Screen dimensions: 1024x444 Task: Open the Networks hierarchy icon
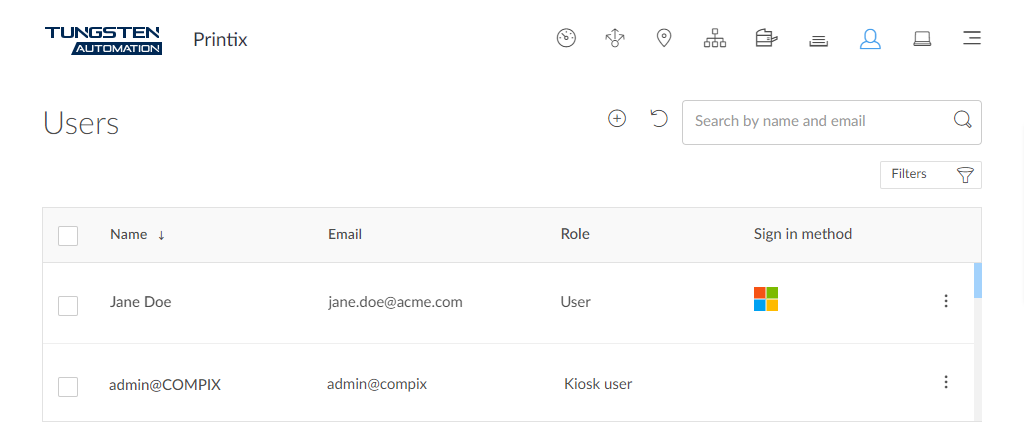(714, 39)
